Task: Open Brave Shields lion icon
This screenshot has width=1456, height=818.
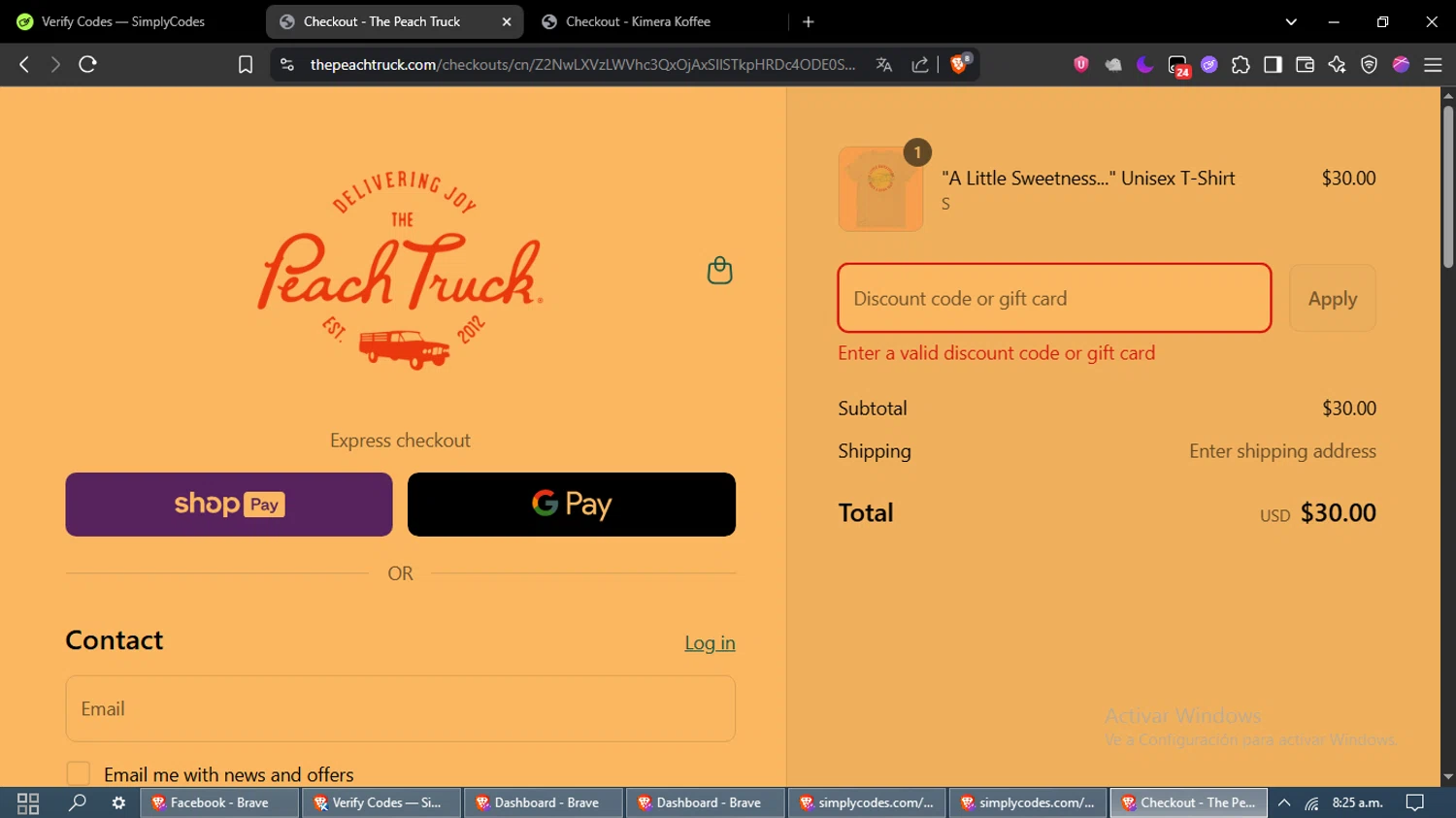Action: pos(960,63)
